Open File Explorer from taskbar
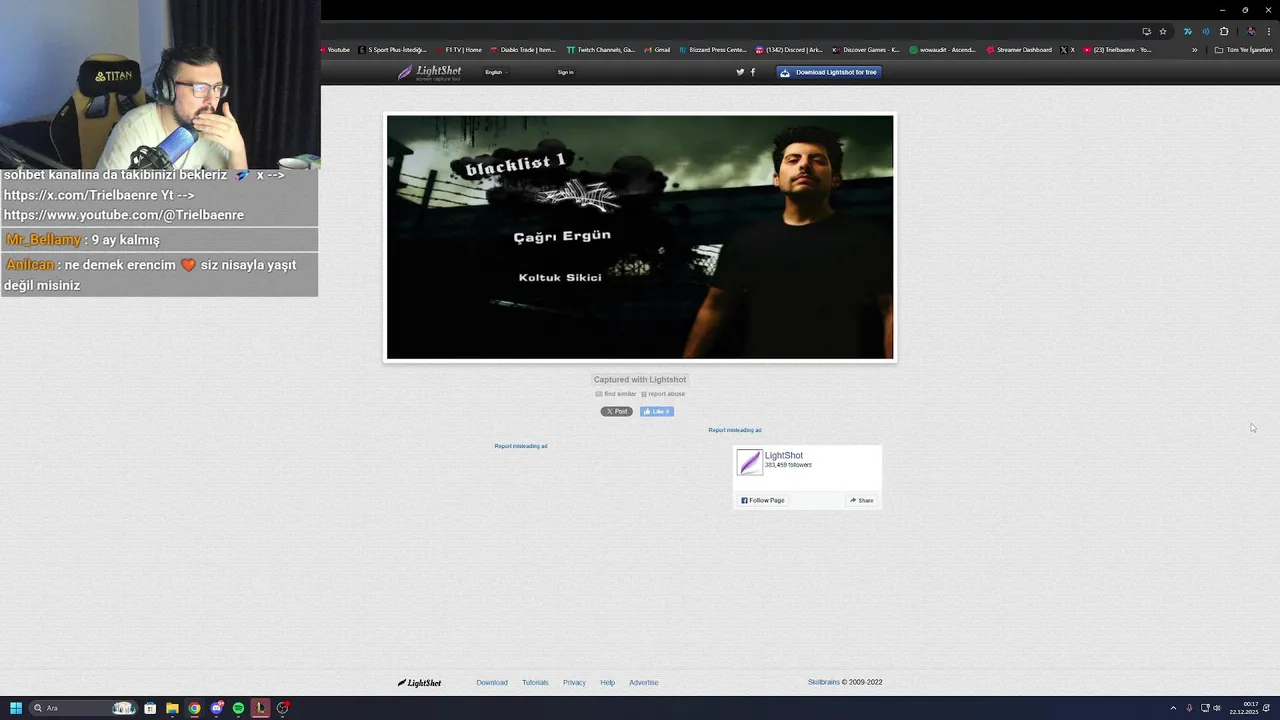The image size is (1280, 720). point(172,708)
